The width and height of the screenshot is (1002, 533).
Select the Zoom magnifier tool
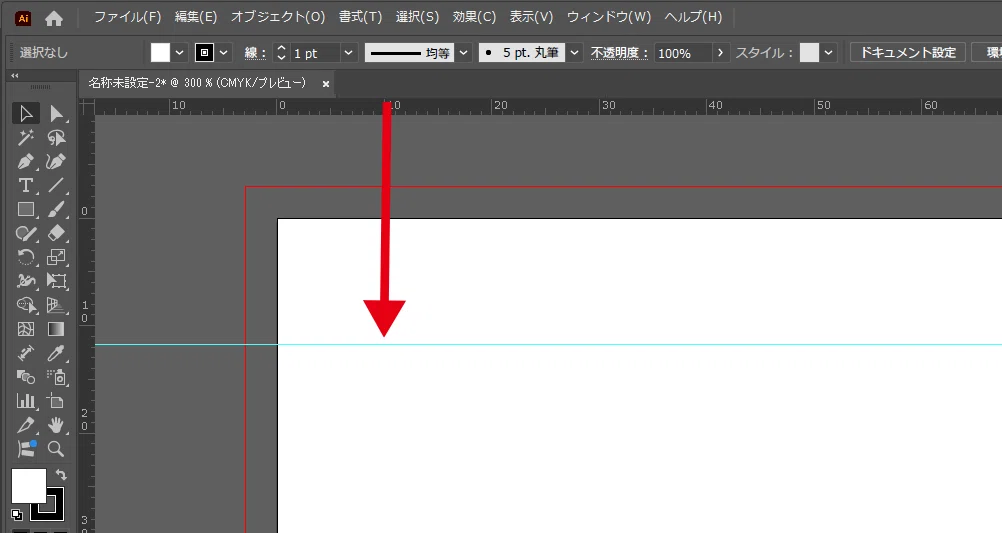[56, 449]
